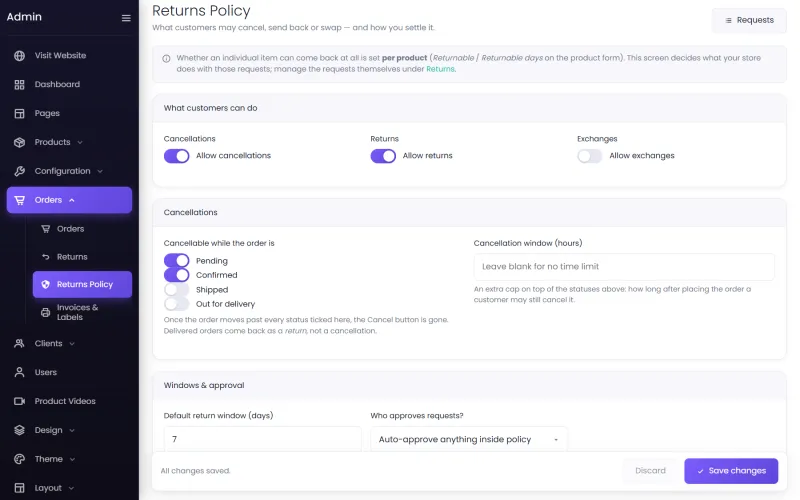This screenshot has height=500, width=800.
Task: Enable the Out for delivery toggle
Action: click(177, 304)
